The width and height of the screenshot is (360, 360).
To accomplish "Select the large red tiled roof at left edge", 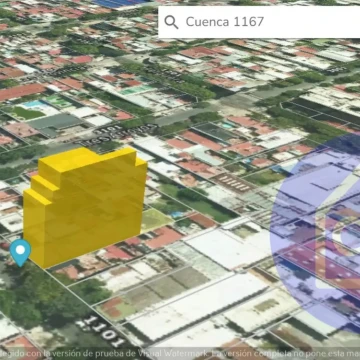I will click(21, 91).
